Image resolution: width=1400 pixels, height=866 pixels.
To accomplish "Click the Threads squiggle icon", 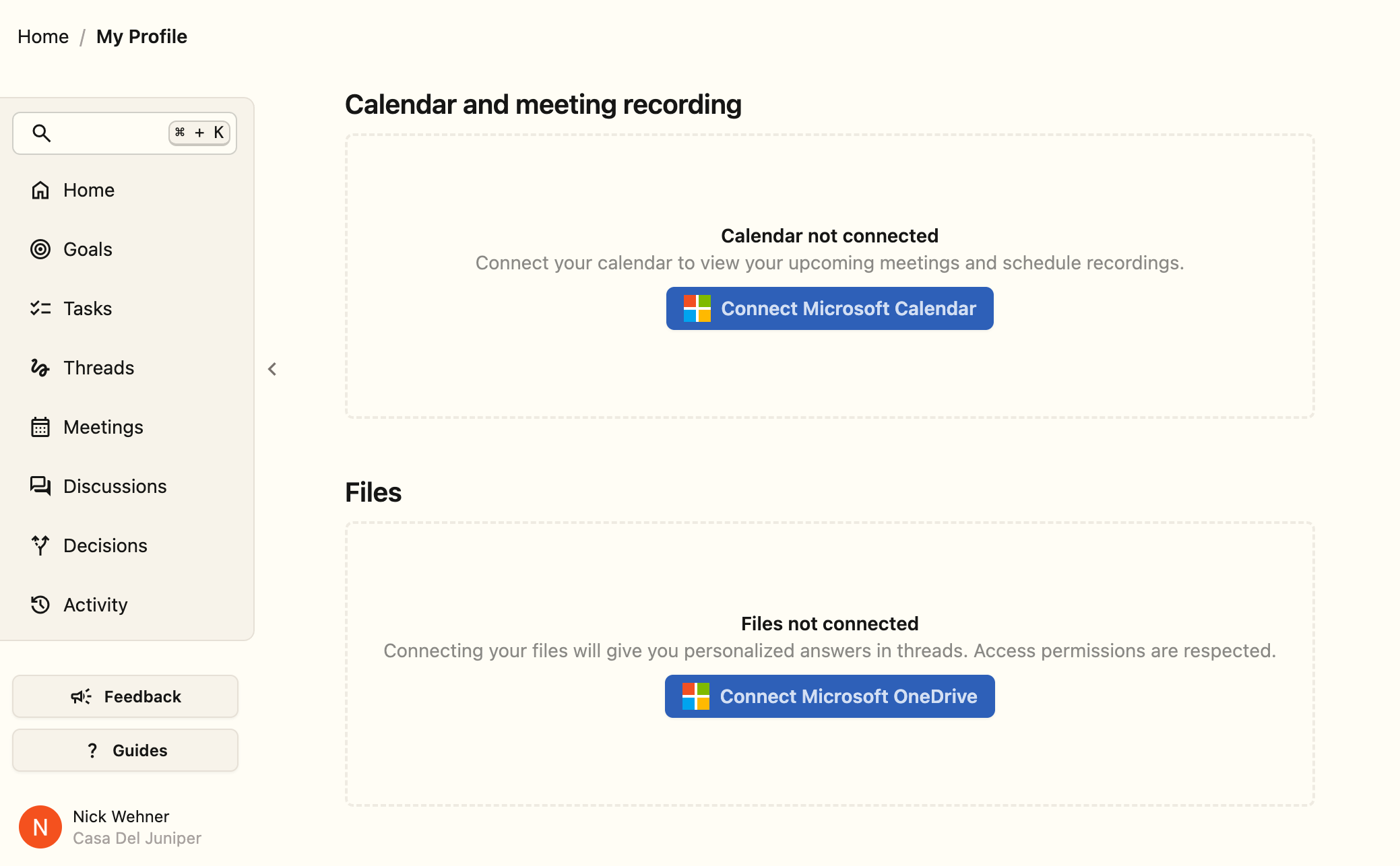I will [40, 368].
